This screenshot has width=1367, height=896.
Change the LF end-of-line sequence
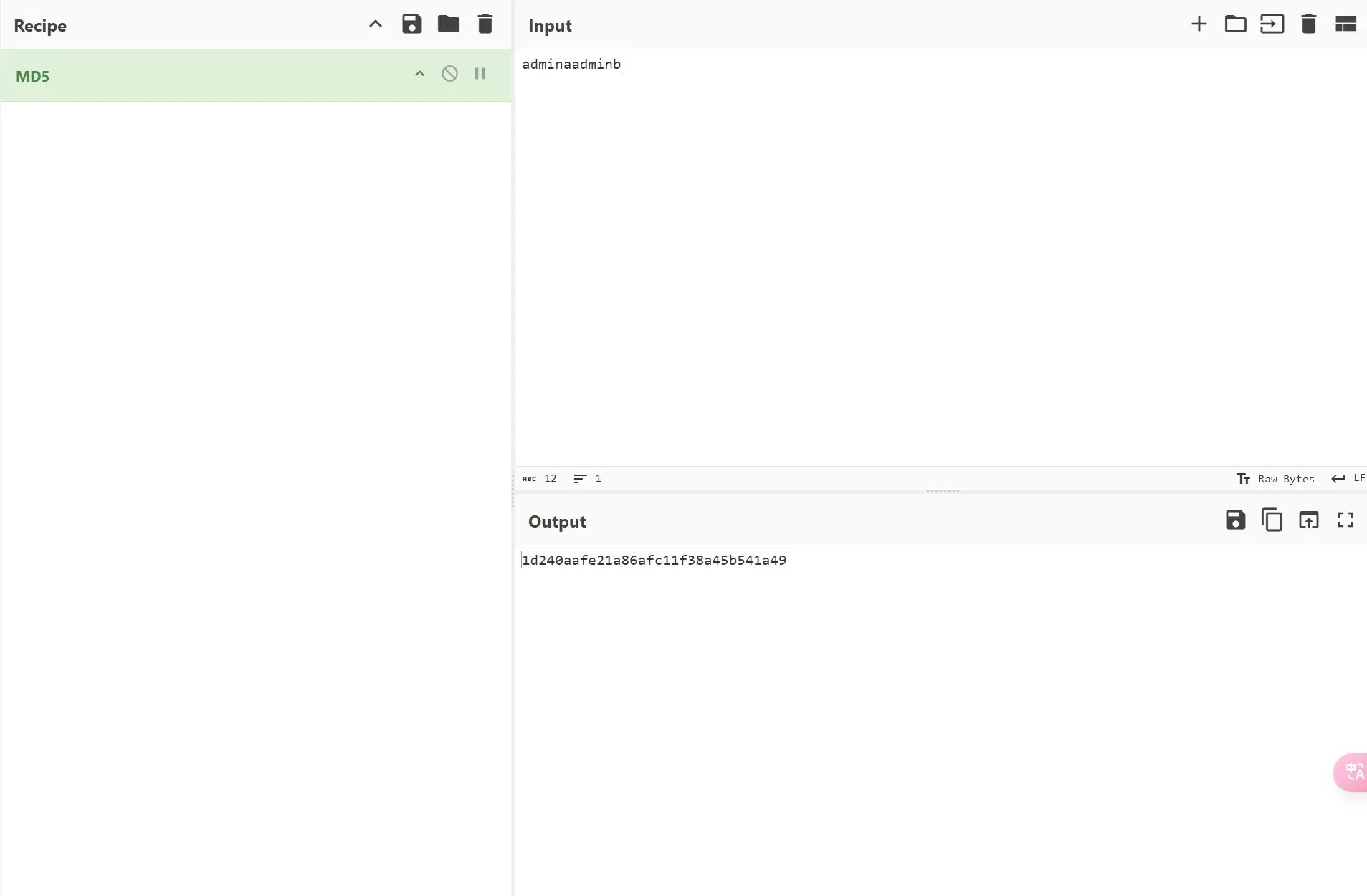(1348, 478)
